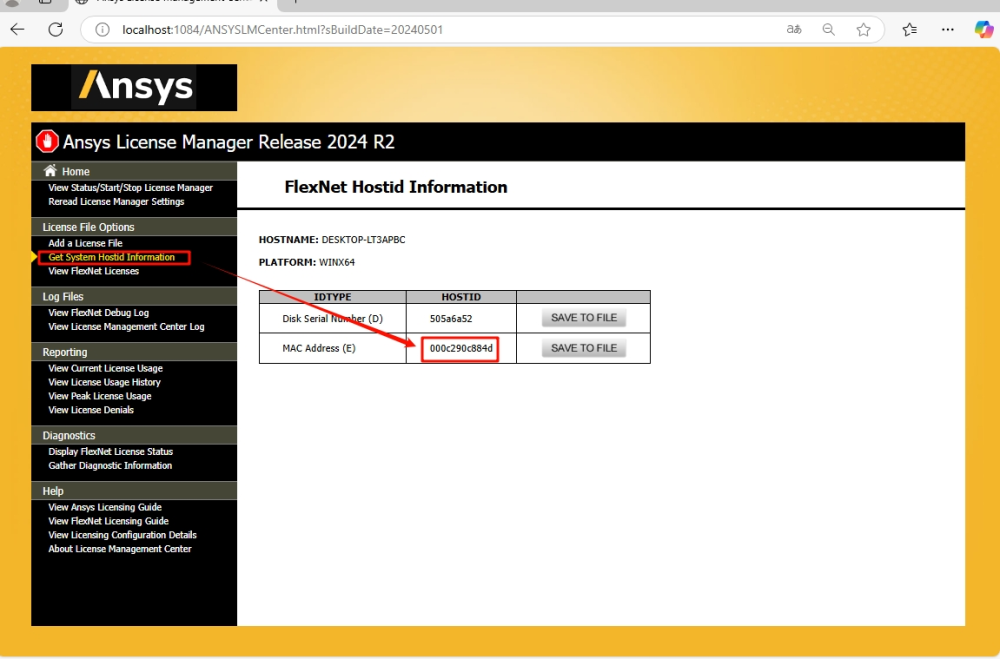
Task: Save MAC Address hostid to file
Action: pyautogui.click(x=584, y=348)
